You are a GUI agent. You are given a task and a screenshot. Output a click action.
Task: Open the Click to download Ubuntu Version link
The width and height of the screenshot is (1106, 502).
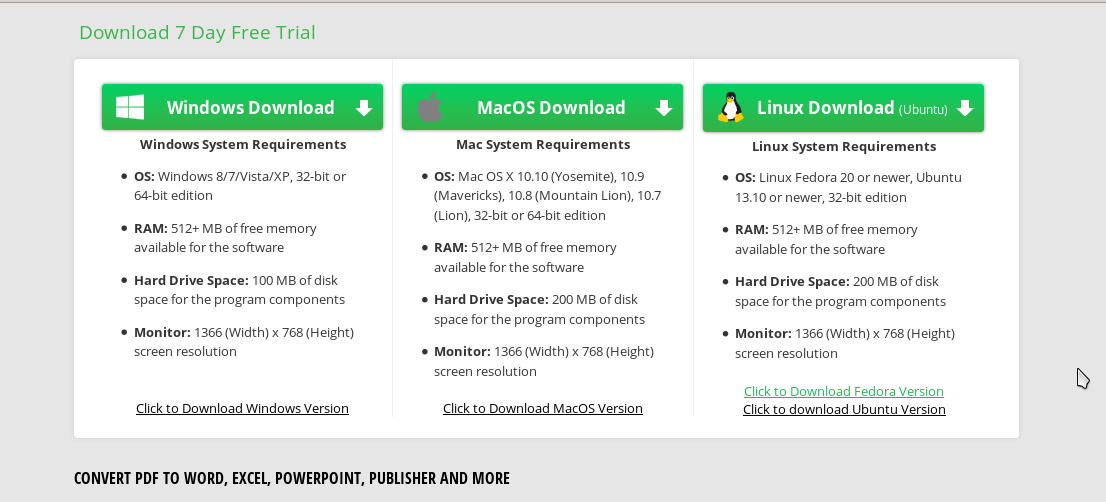point(844,410)
